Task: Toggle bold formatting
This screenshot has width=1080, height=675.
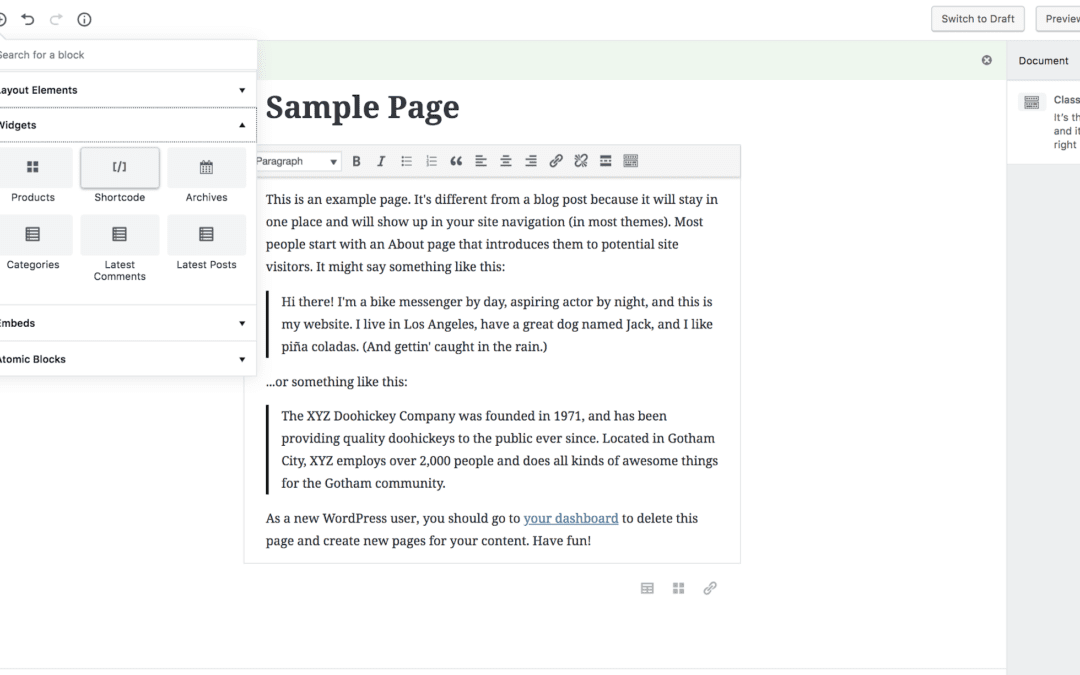Action: point(356,160)
